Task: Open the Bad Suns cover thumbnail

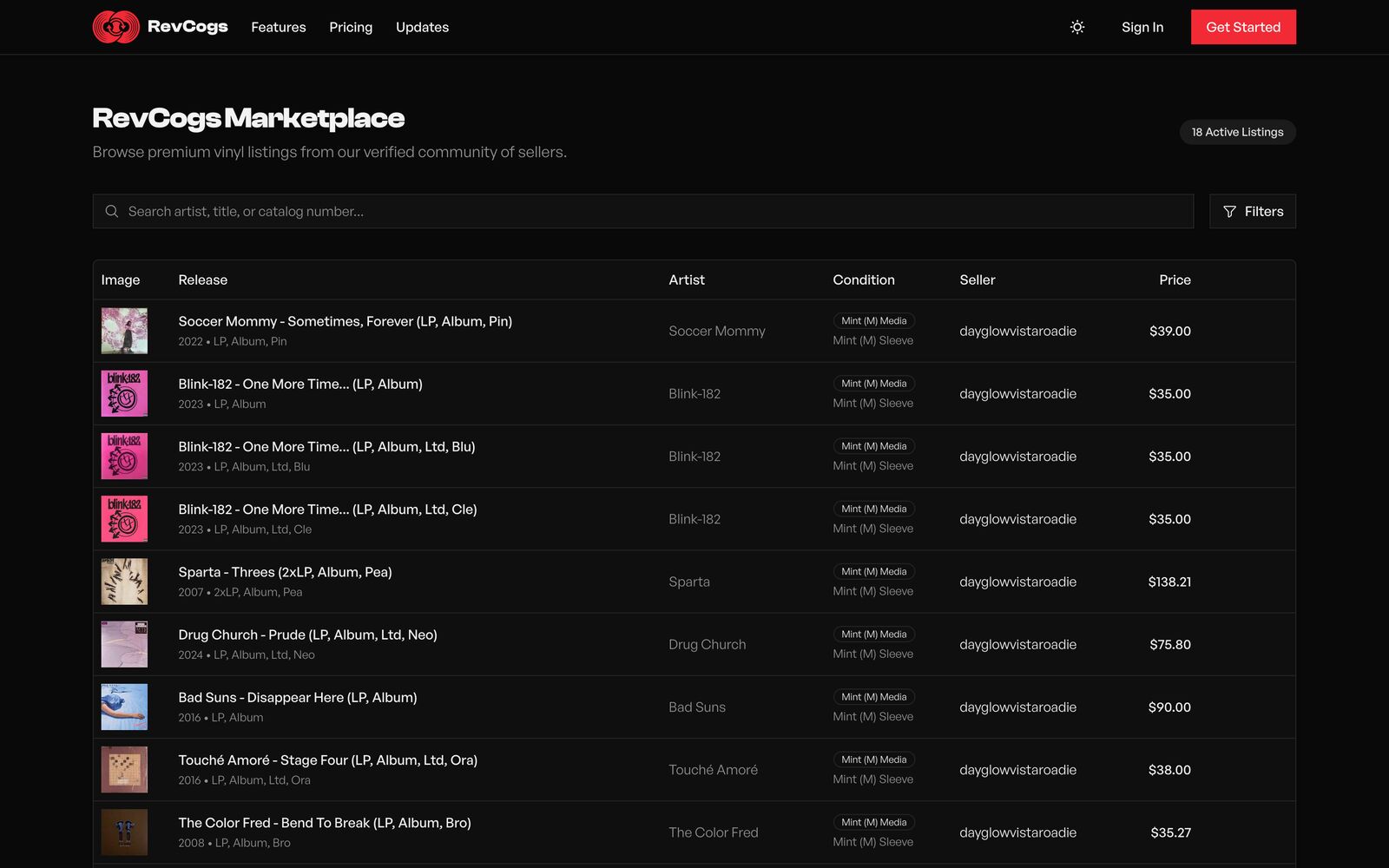Action: [x=124, y=707]
